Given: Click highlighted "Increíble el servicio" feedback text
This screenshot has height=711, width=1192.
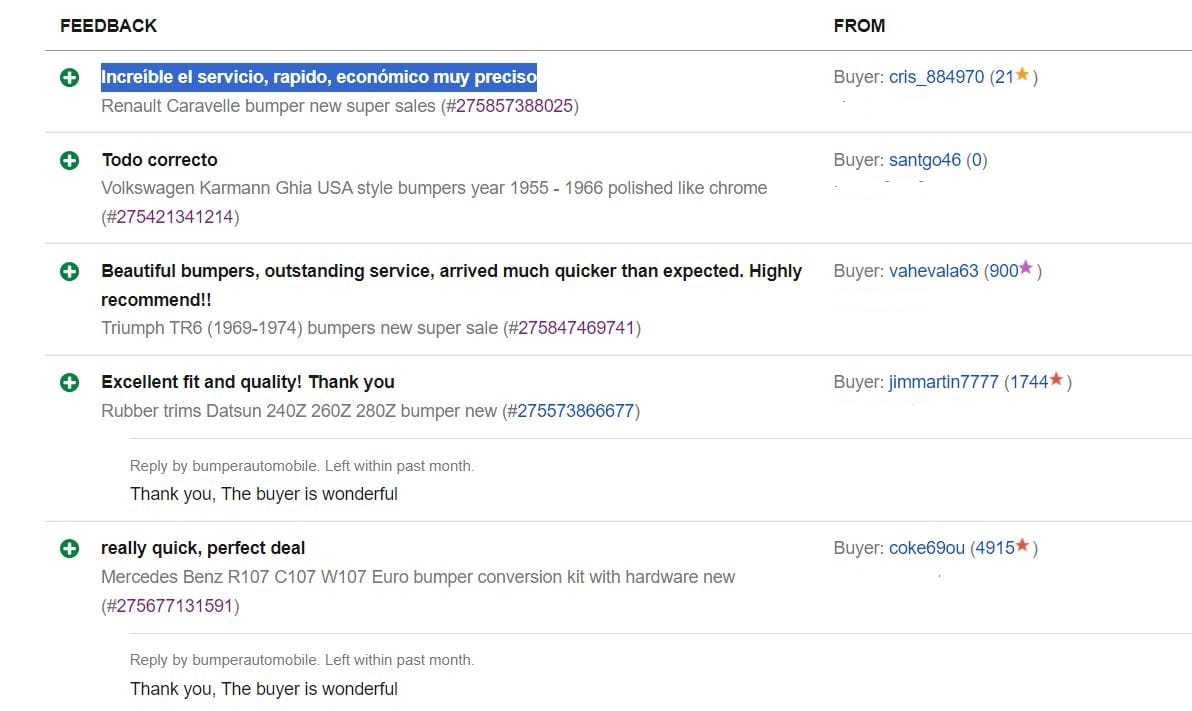Looking at the screenshot, I should click(x=319, y=77).
